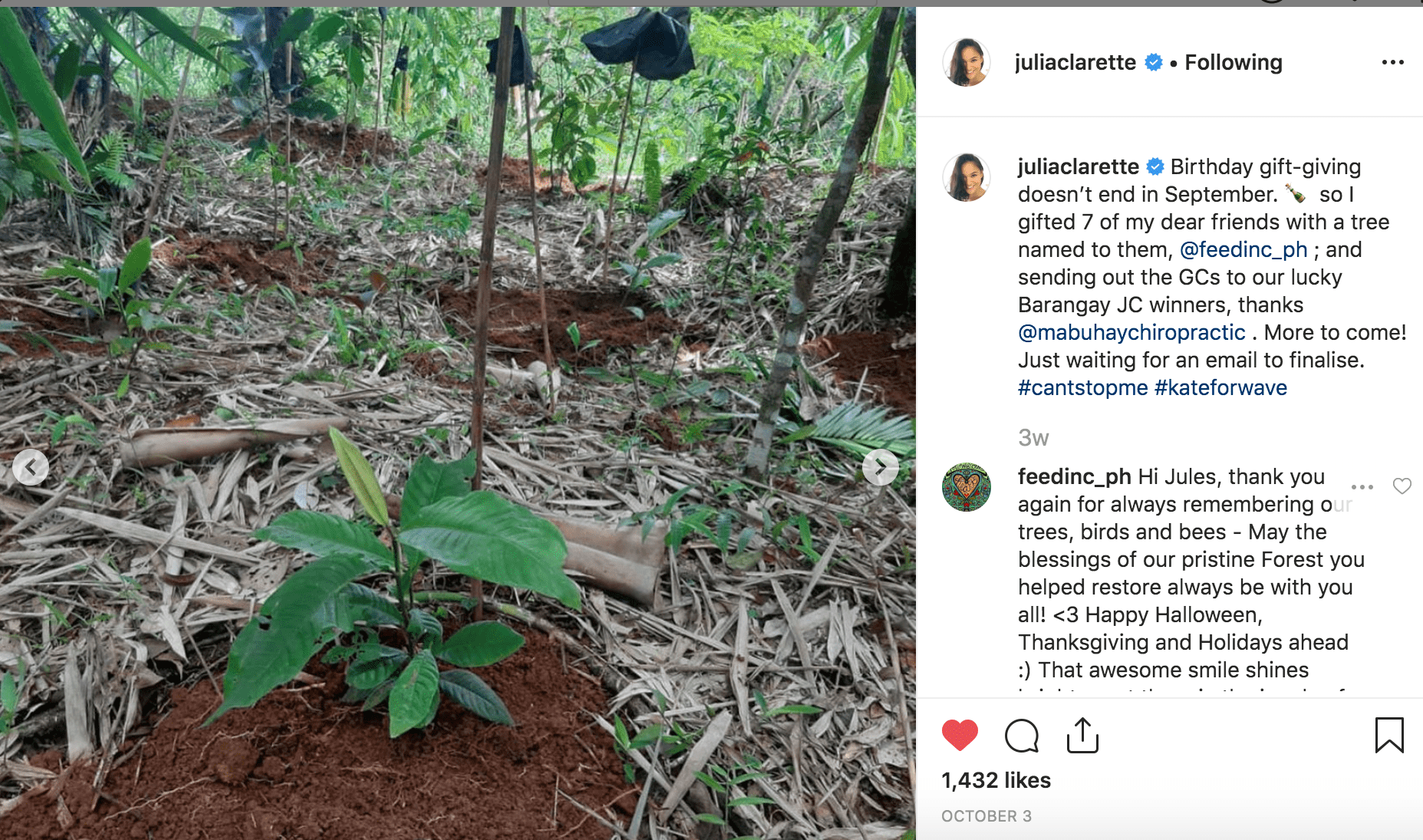1423x840 pixels.
Task: Unlike the post with the red heart
Action: tap(960, 735)
